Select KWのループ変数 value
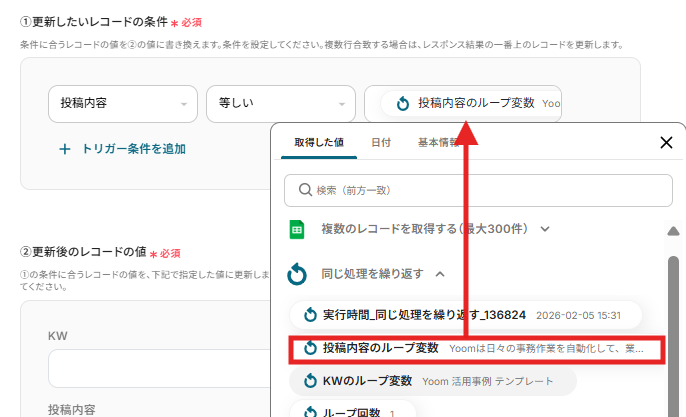This screenshot has width=686, height=417. pos(433,381)
